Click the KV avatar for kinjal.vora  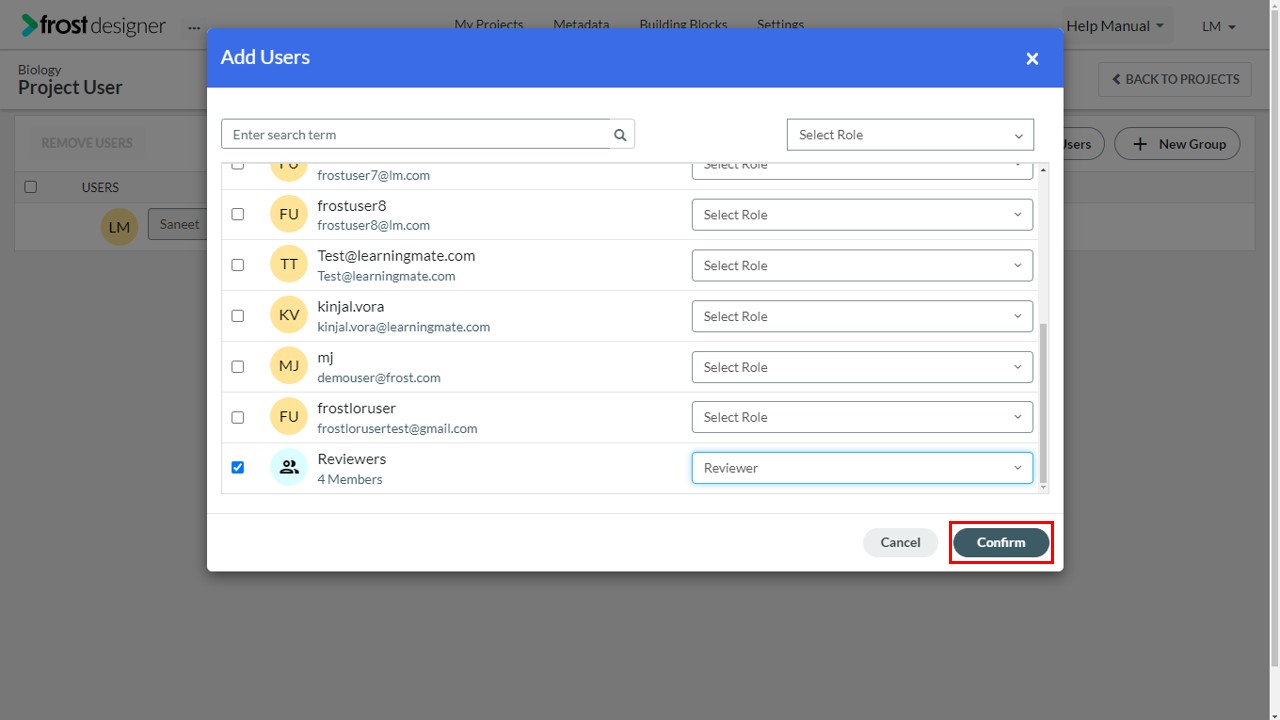tap(289, 315)
